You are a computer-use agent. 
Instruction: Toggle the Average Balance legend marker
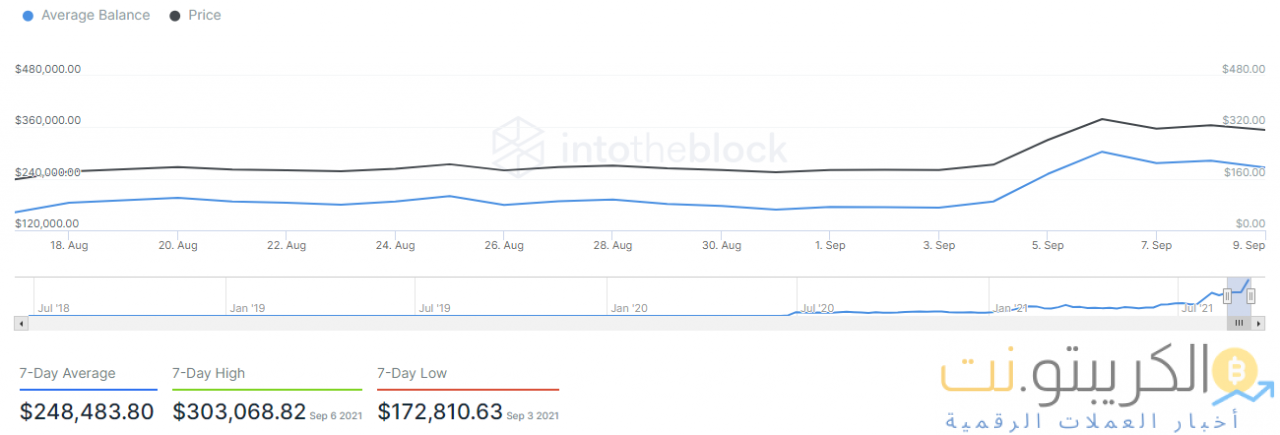point(27,16)
